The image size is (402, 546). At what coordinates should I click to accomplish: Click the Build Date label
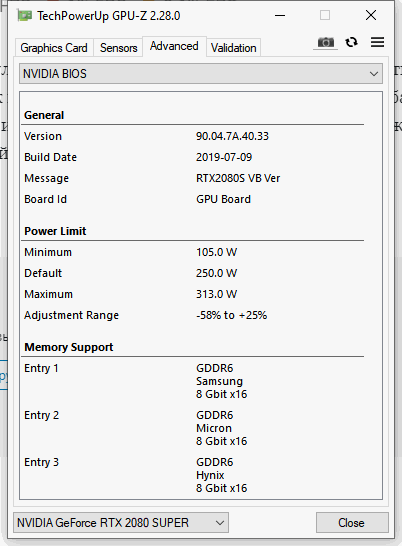tap(51, 157)
